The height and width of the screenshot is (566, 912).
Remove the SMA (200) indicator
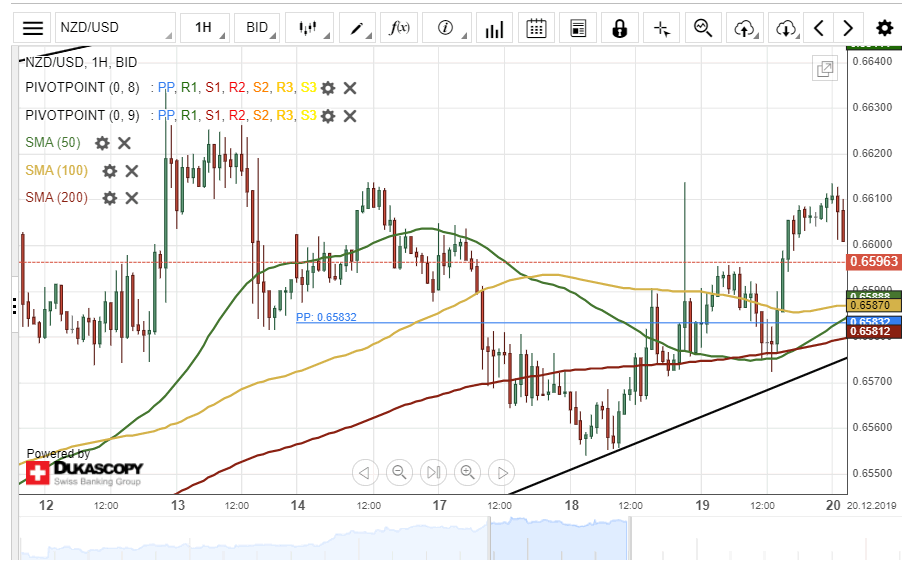(132, 198)
